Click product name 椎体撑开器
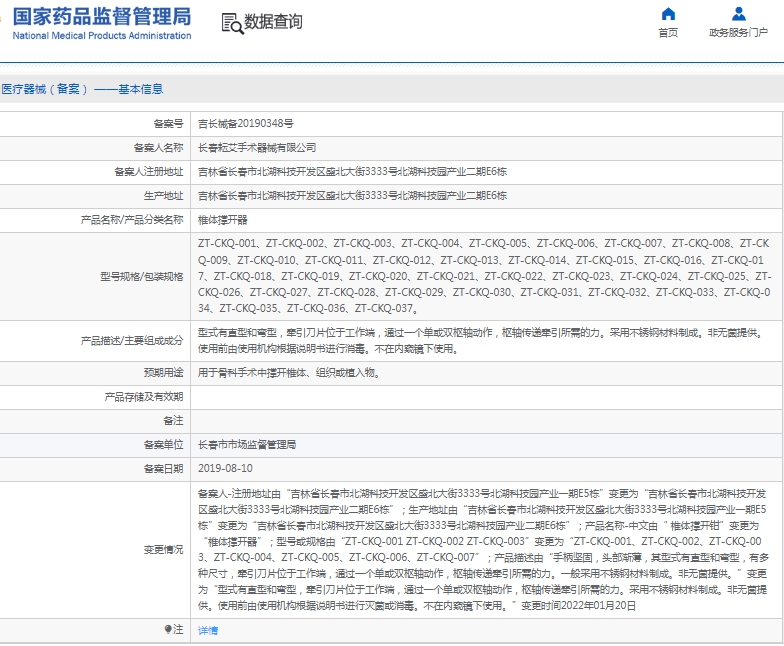Screen dimensions: 784x646 pos(222,220)
